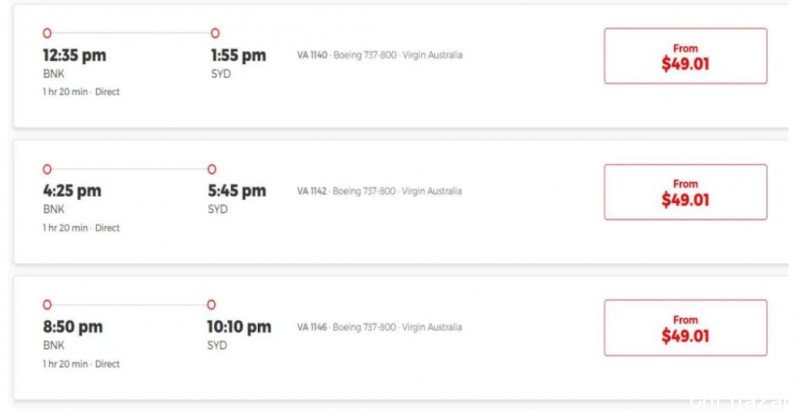
Task: Click the 10:10 pm SYD arrival time
Action: tap(239, 327)
